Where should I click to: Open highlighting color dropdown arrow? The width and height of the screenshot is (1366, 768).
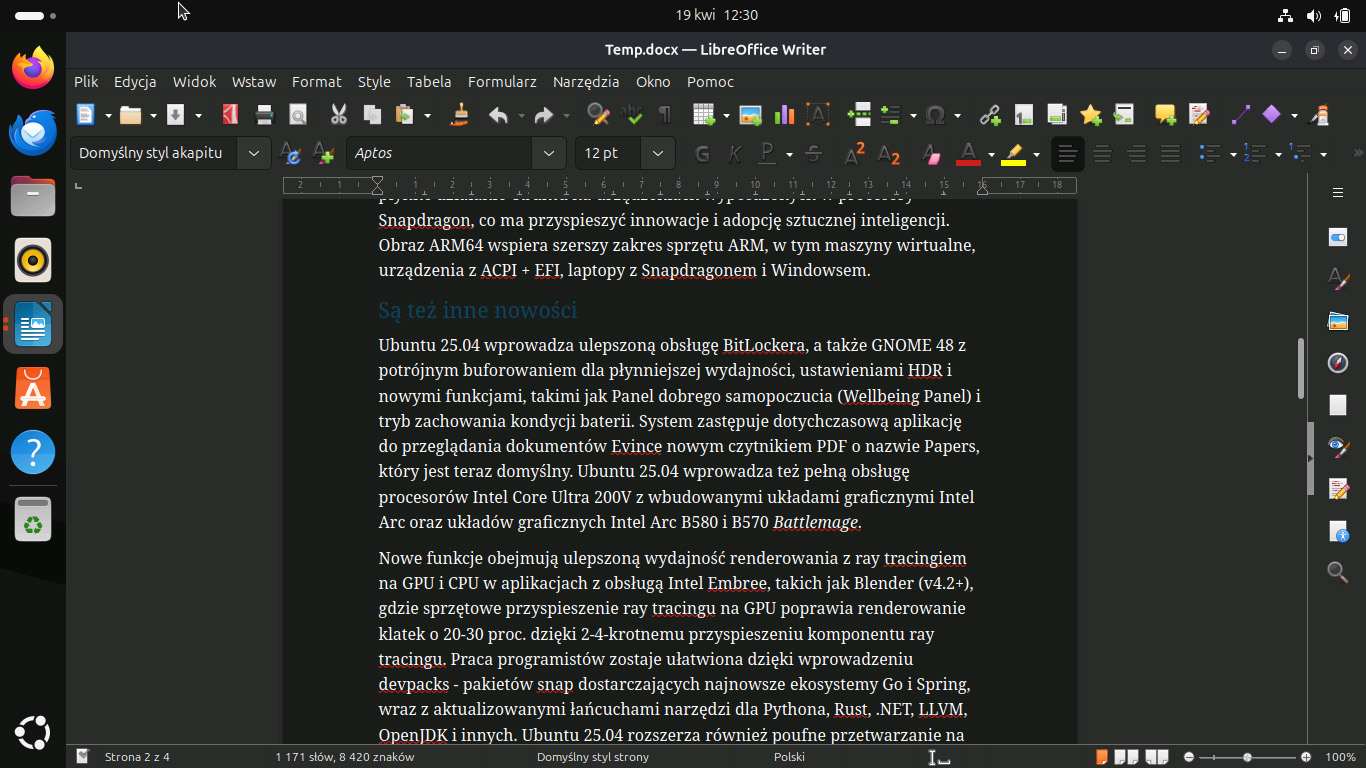click(x=1036, y=155)
